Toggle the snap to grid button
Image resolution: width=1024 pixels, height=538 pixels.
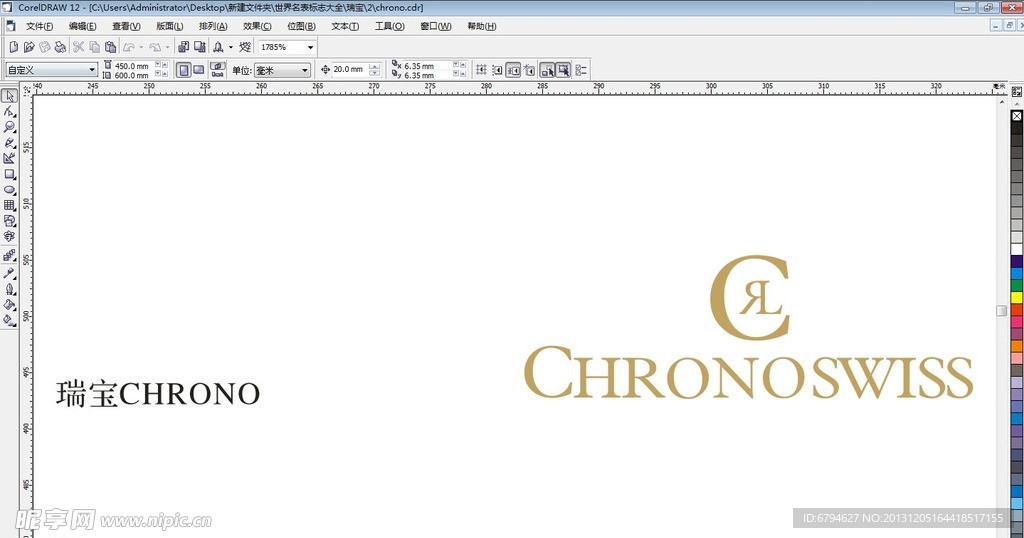pyautogui.click(x=481, y=70)
